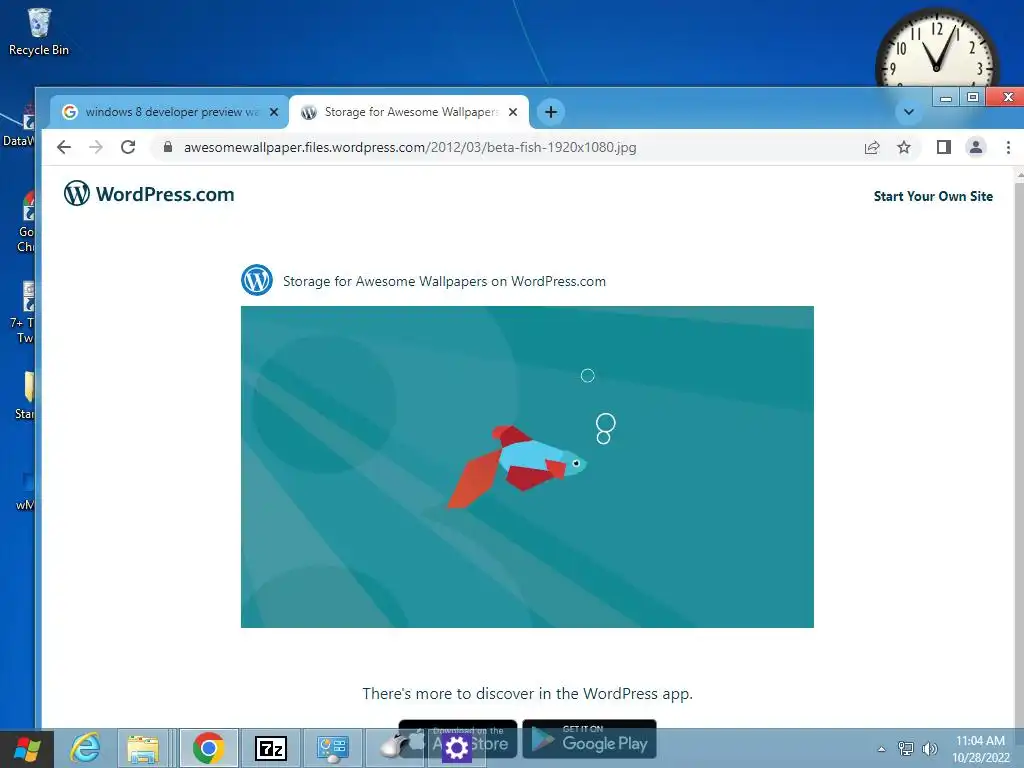Expand the tab search dropdown arrow
This screenshot has width=1024, height=768.
[x=908, y=112]
